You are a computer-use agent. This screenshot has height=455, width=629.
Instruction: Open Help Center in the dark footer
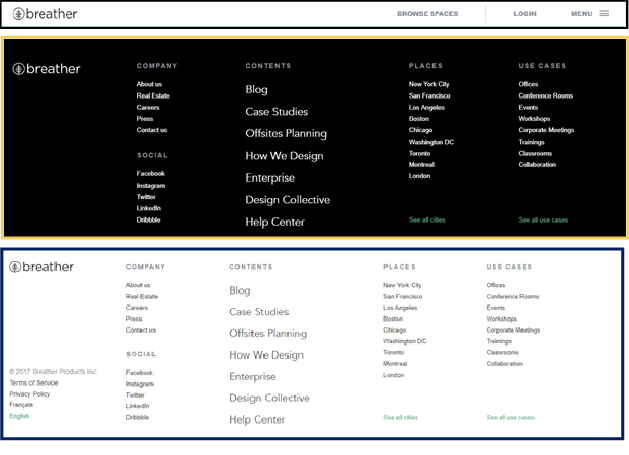click(275, 222)
